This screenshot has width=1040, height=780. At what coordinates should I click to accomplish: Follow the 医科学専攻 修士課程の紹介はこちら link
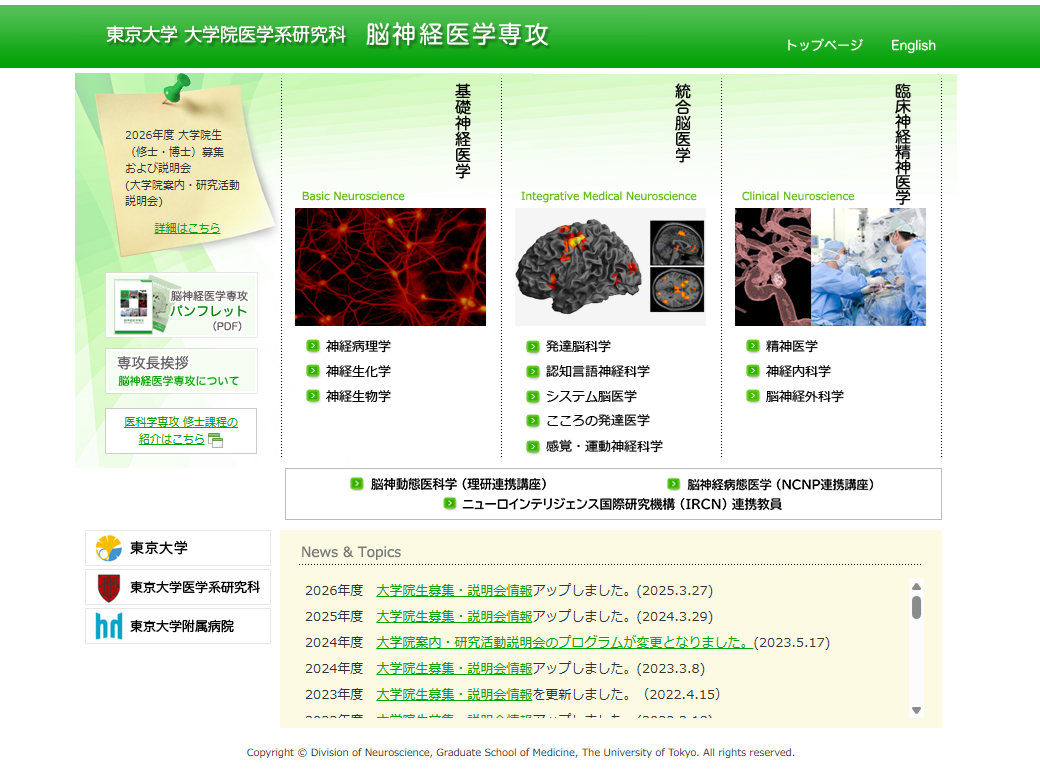coord(180,430)
